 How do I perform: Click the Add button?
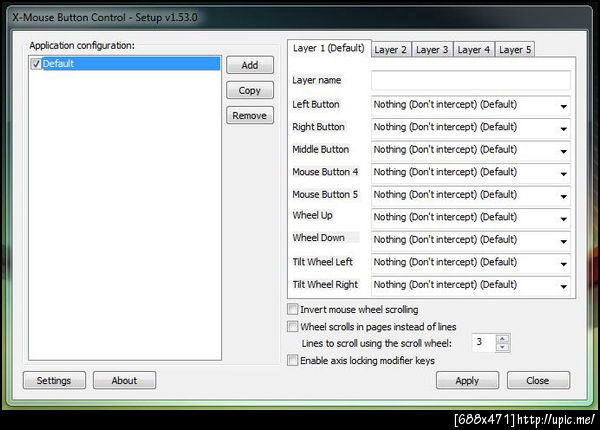point(250,65)
